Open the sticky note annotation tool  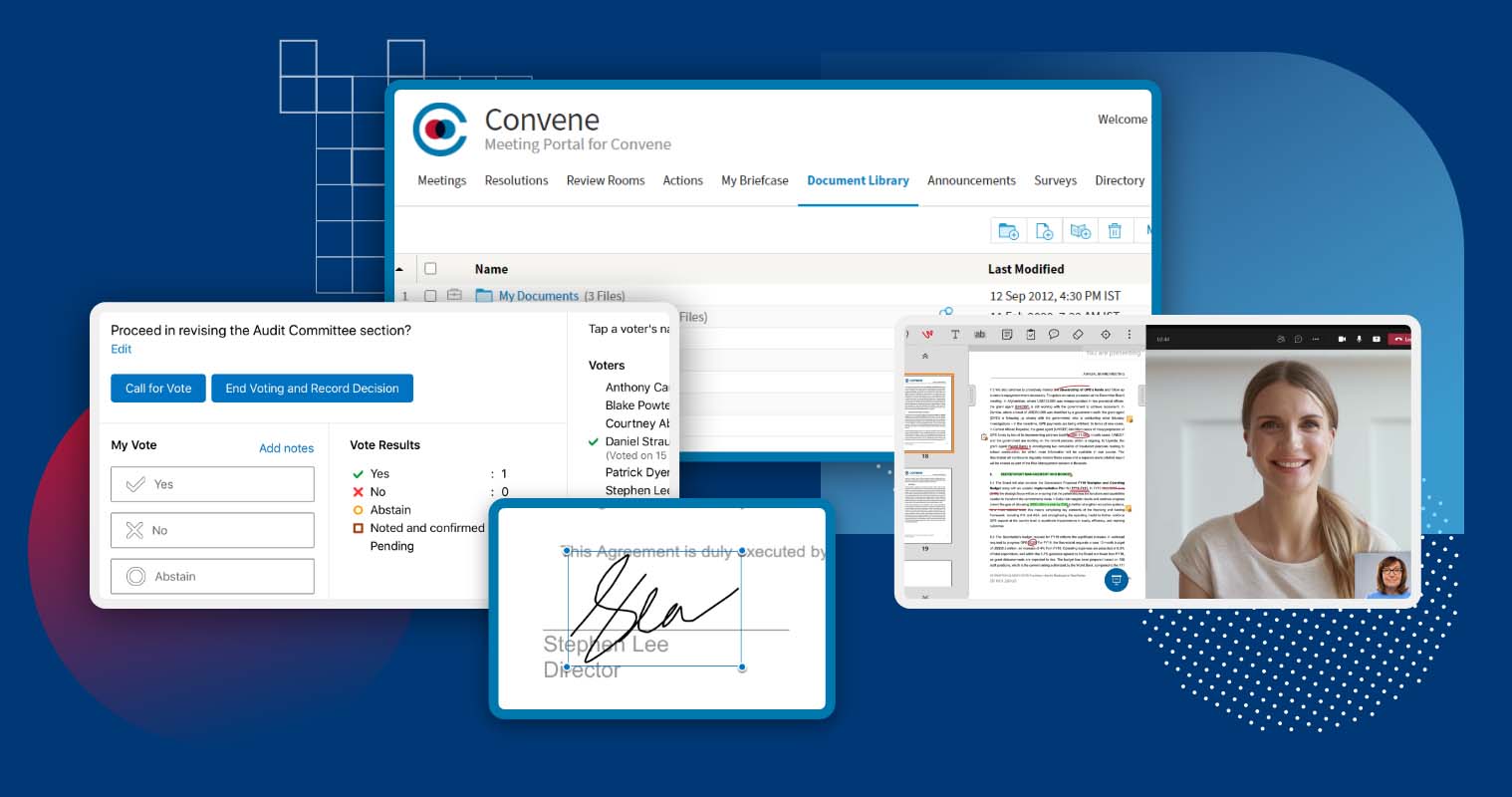click(x=1006, y=334)
